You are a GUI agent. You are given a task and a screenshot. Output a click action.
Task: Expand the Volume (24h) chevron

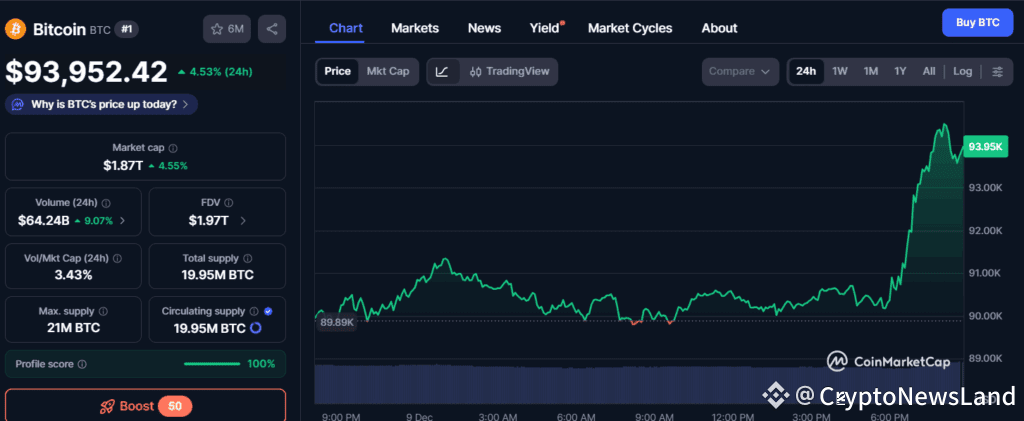[x=123, y=220]
